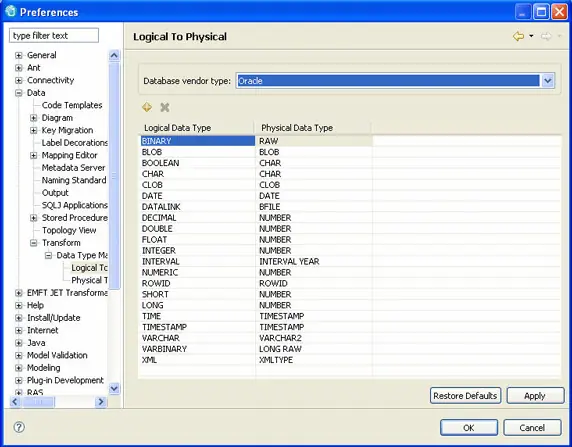Click the Restore Defaults button
This screenshot has height=447, width=572.
click(465, 396)
